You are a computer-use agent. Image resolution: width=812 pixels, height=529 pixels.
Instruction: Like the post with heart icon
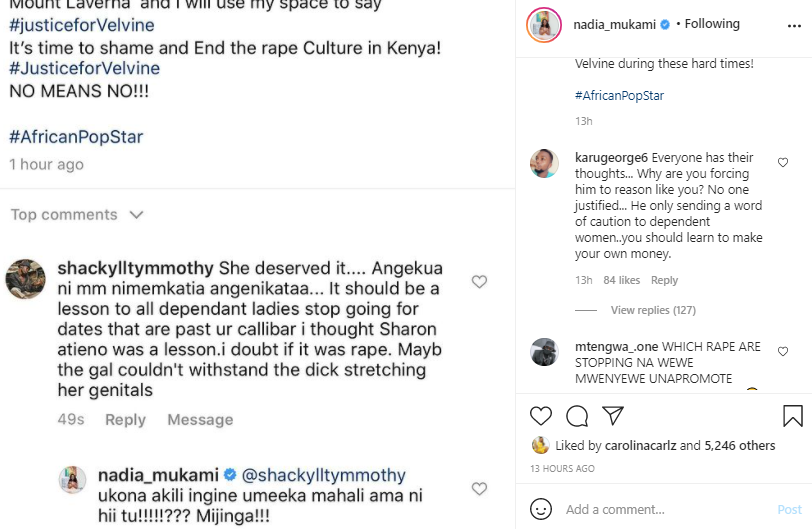coord(540,416)
